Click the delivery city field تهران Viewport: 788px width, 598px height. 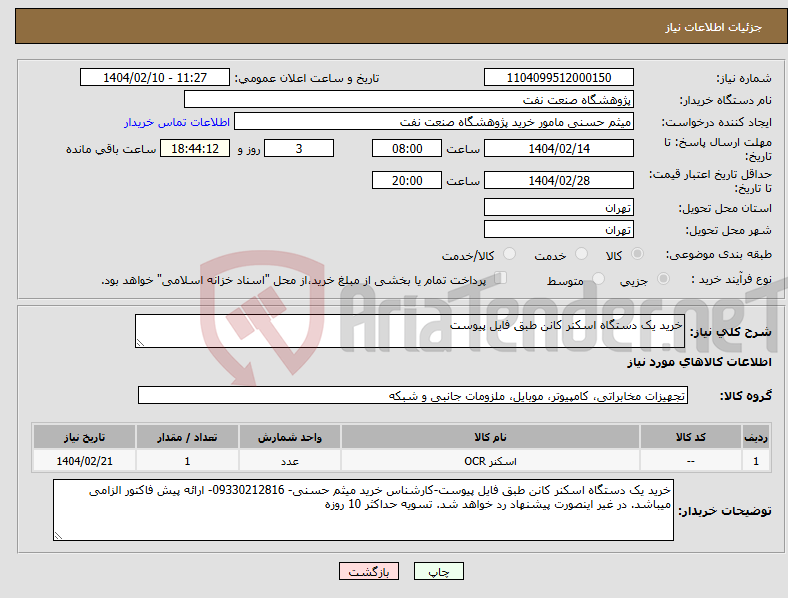(x=559, y=229)
